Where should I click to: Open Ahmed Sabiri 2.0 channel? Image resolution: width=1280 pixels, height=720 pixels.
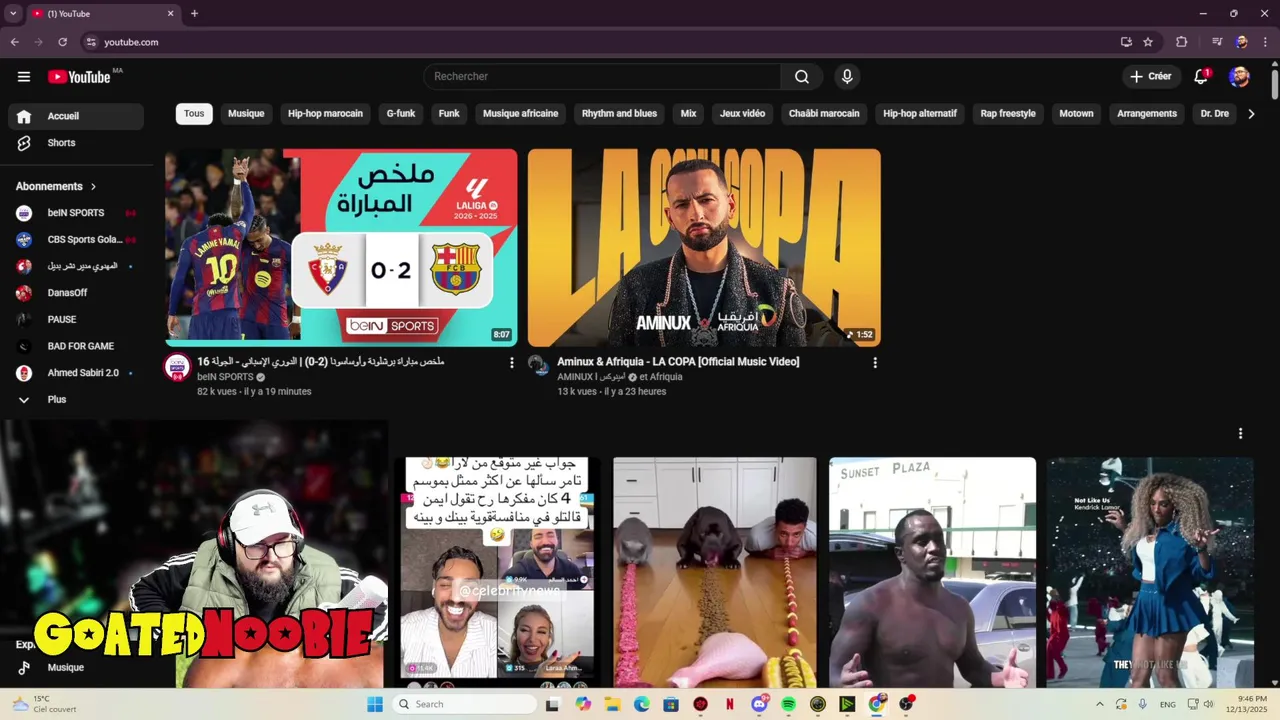coord(76,373)
